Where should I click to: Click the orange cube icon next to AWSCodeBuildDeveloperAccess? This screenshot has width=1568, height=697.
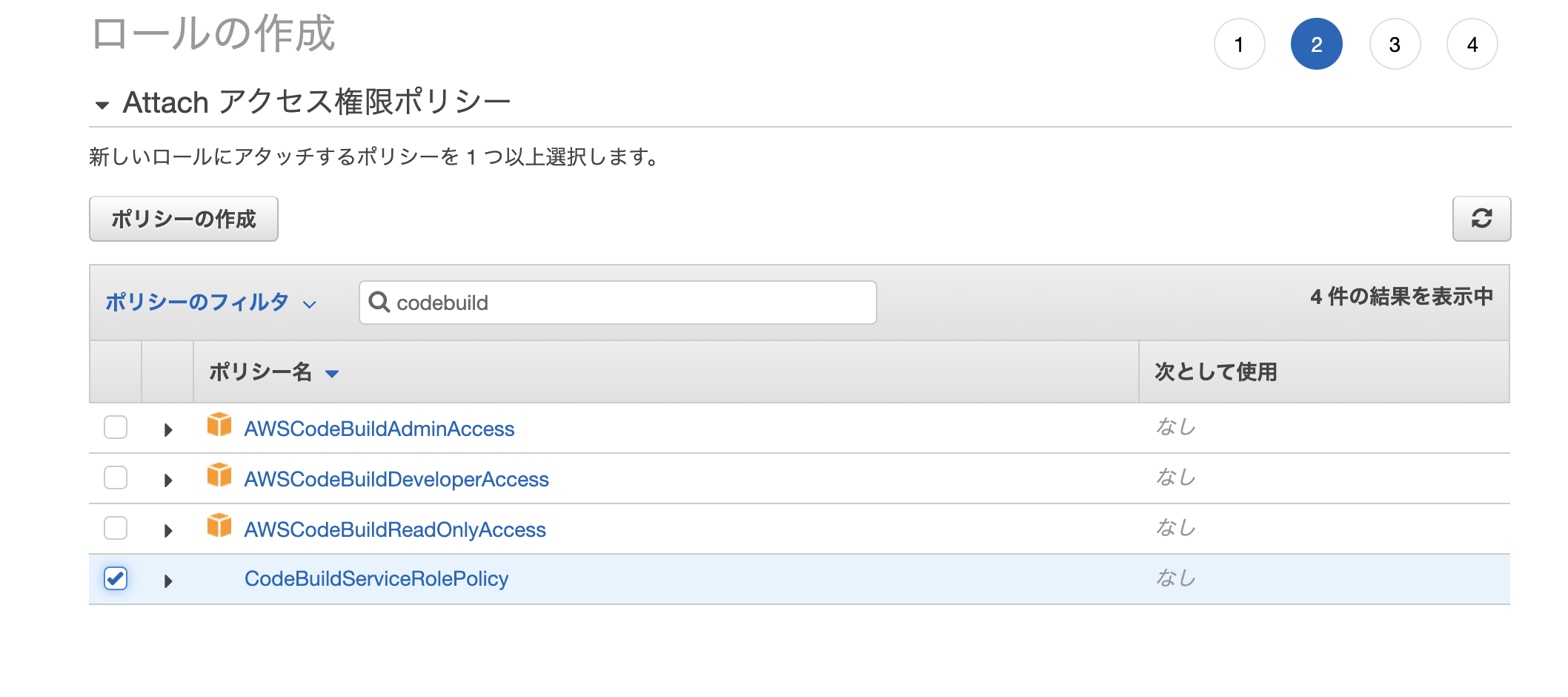click(220, 478)
